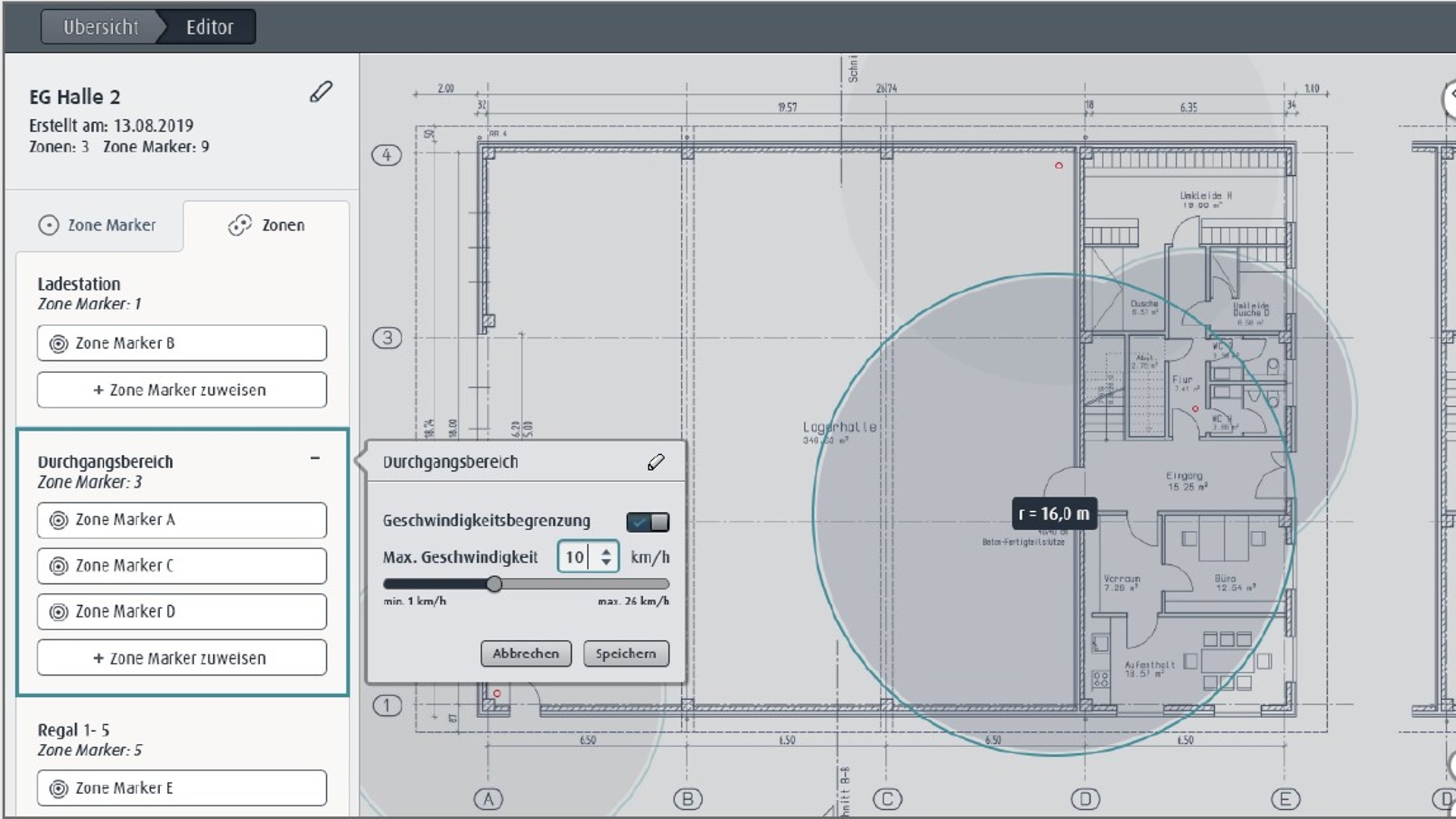This screenshot has width=1456, height=819.
Task: Assign a new marker under Ladestation via Zone Marker zuweisen
Action: [x=181, y=390]
